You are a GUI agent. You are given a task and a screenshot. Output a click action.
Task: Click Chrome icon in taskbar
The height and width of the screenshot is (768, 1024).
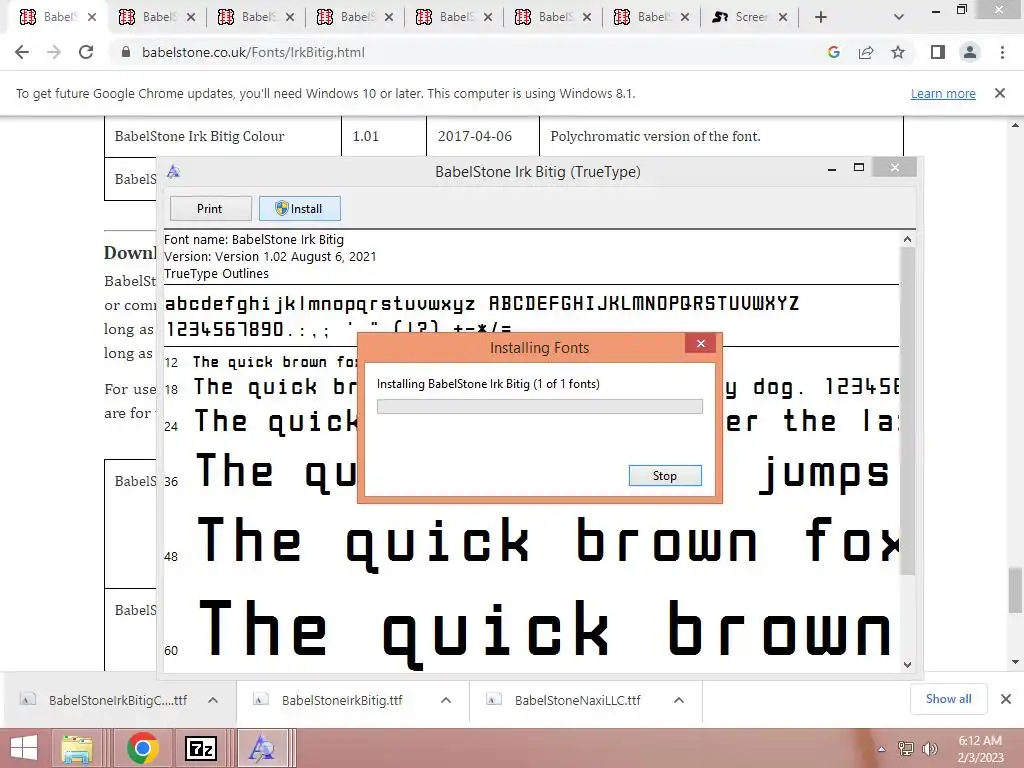(x=143, y=748)
